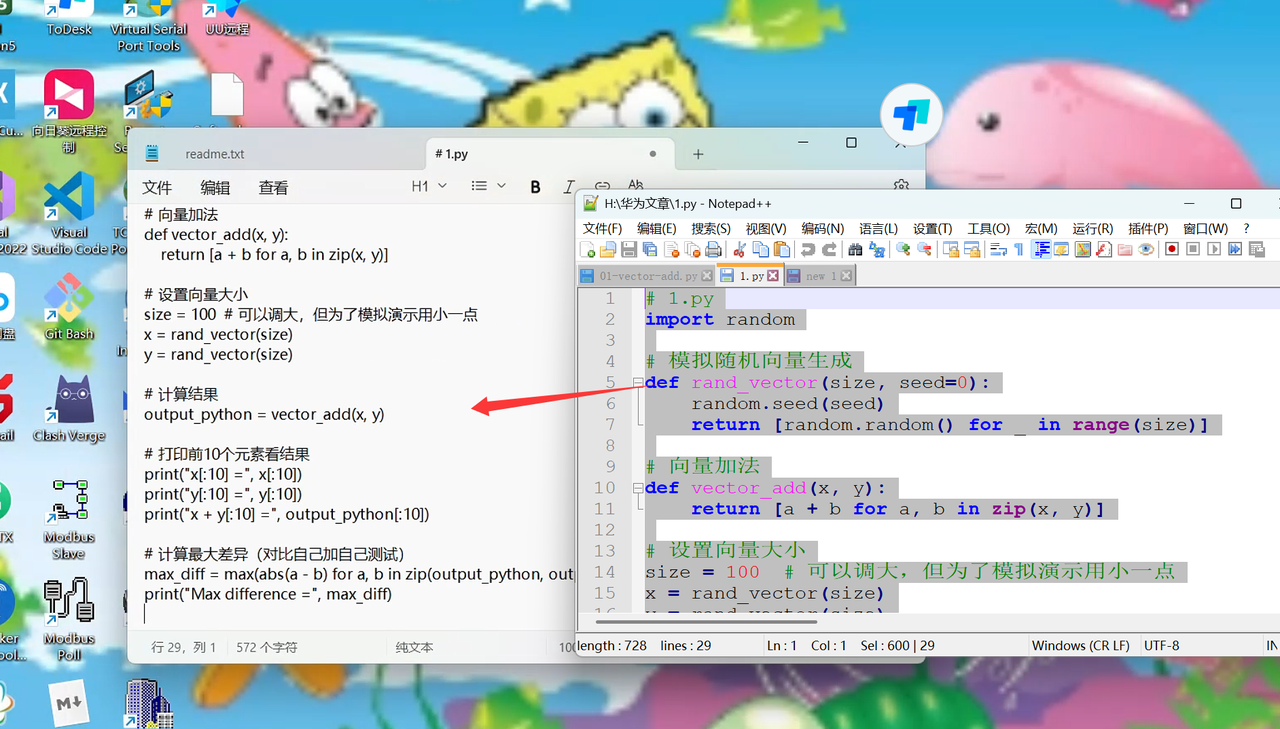
Task: Open Visual Studio Code desktop shortcut
Action: [x=69, y=208]
